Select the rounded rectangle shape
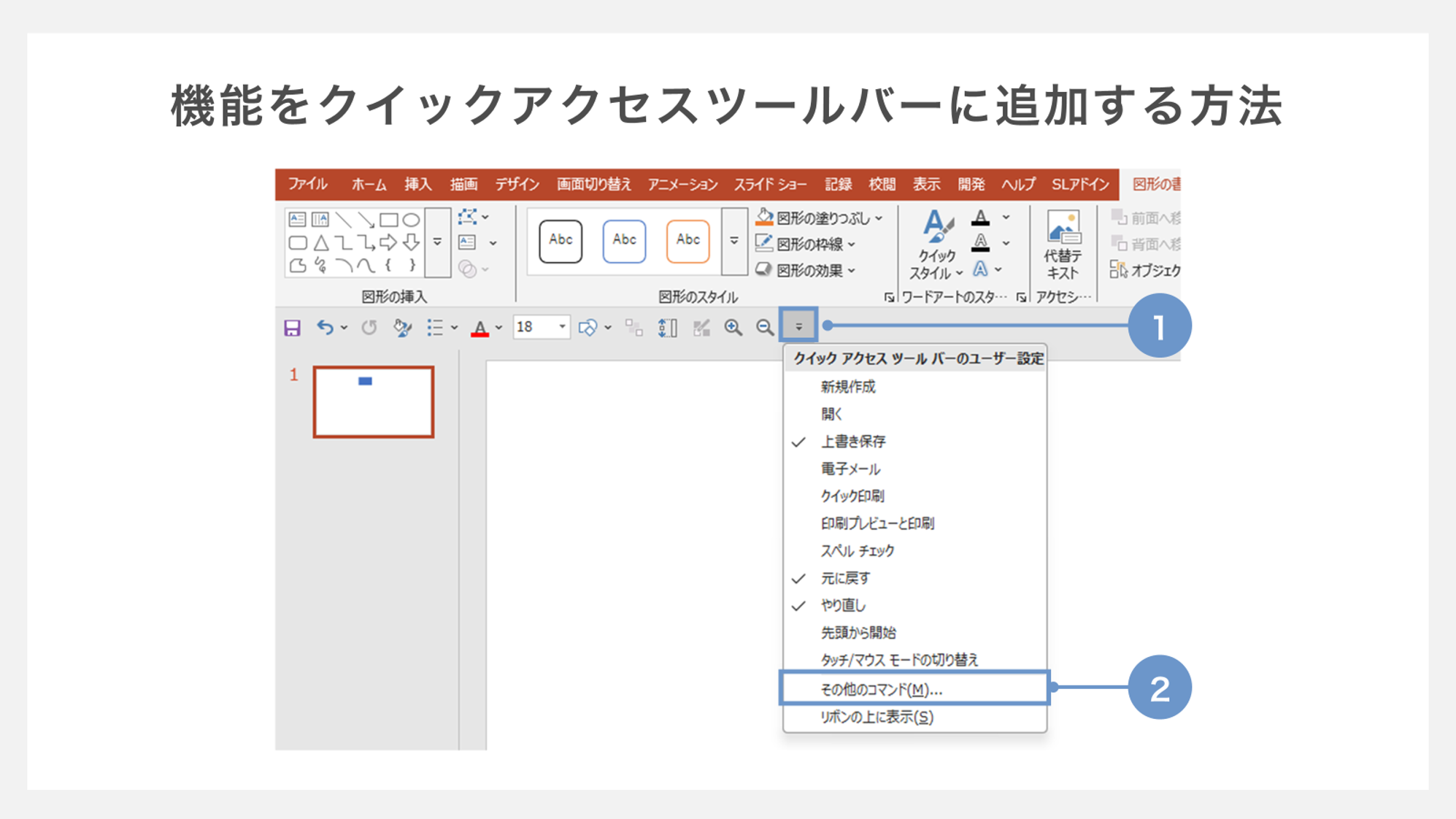The width and height of the screenshot is (1456, 819). tap(297, 242)
